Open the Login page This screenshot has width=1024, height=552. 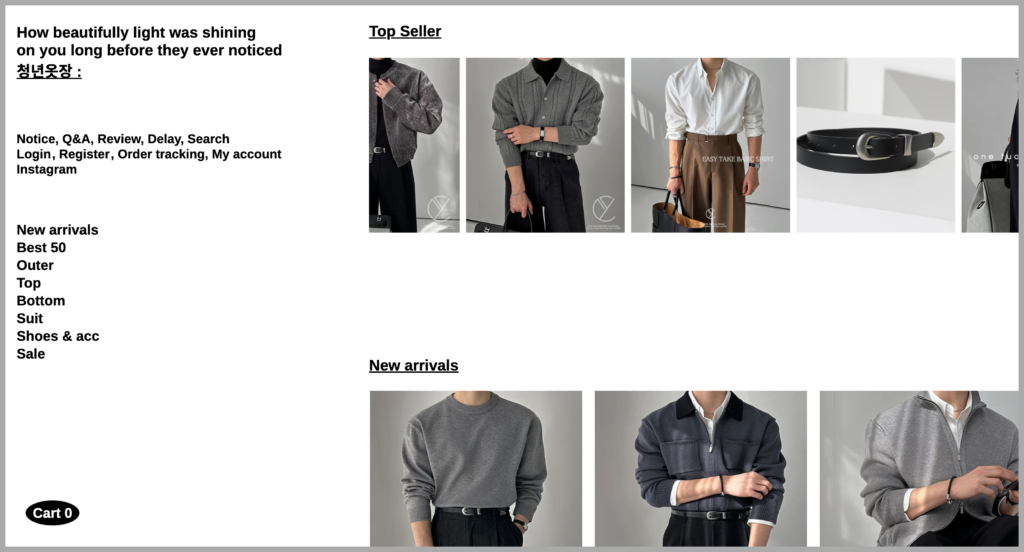pyautogui.click(x=35, y=154)
